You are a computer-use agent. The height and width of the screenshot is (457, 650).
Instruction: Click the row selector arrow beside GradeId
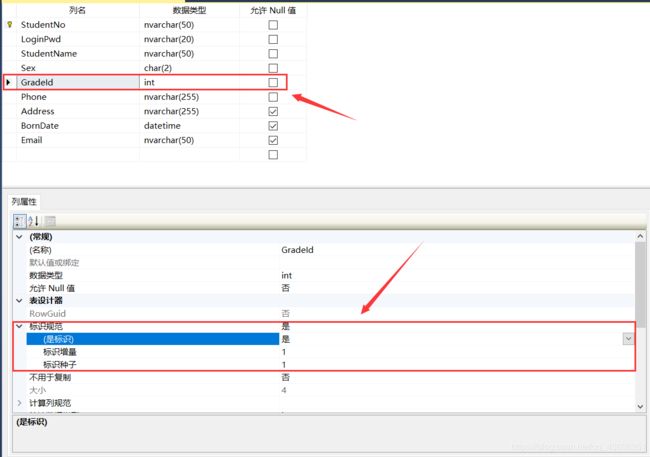[x=8, y=82]
